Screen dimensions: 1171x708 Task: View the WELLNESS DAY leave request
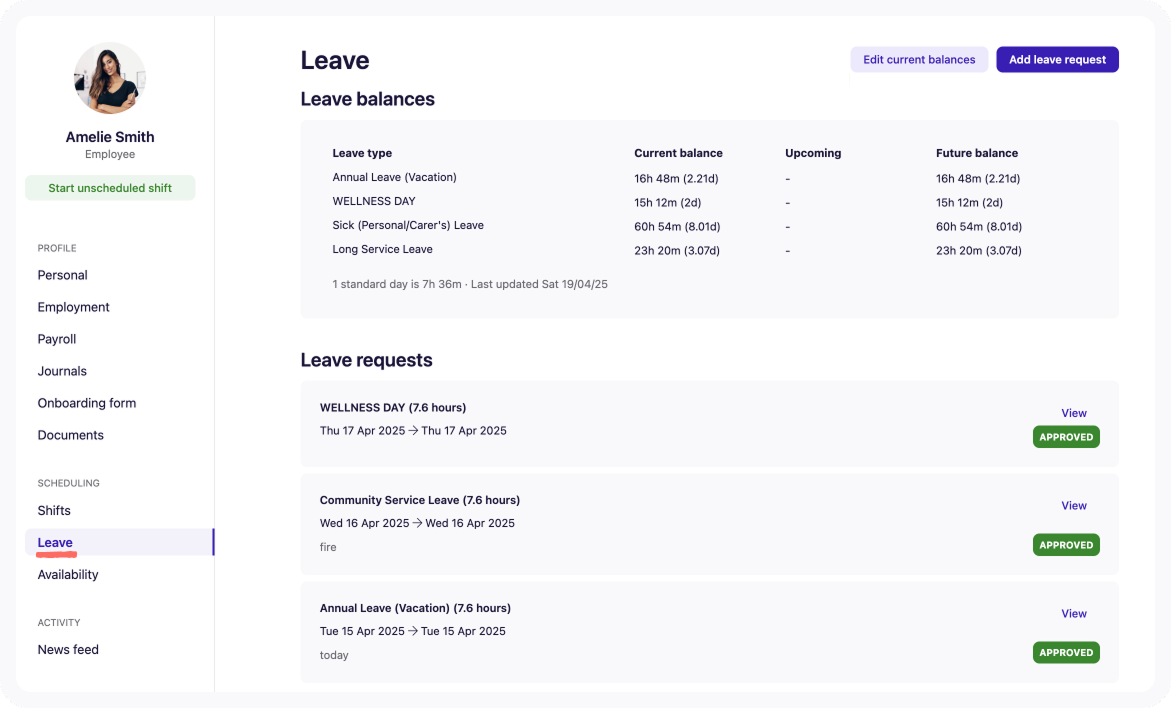1073,413
